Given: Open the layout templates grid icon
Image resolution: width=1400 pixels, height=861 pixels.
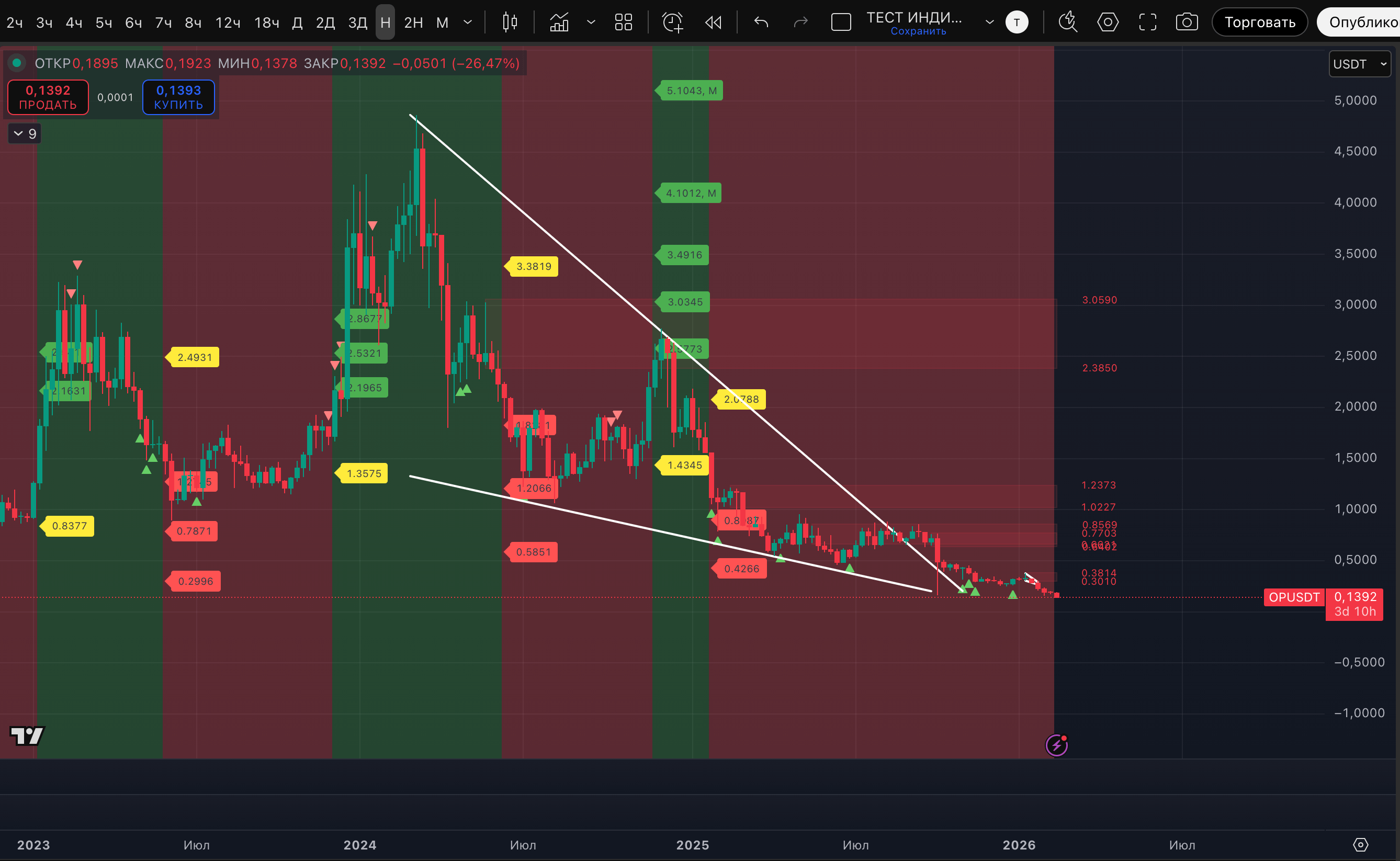Looking at the screenshot, I should pyautogui.click(x=624, y=22).
